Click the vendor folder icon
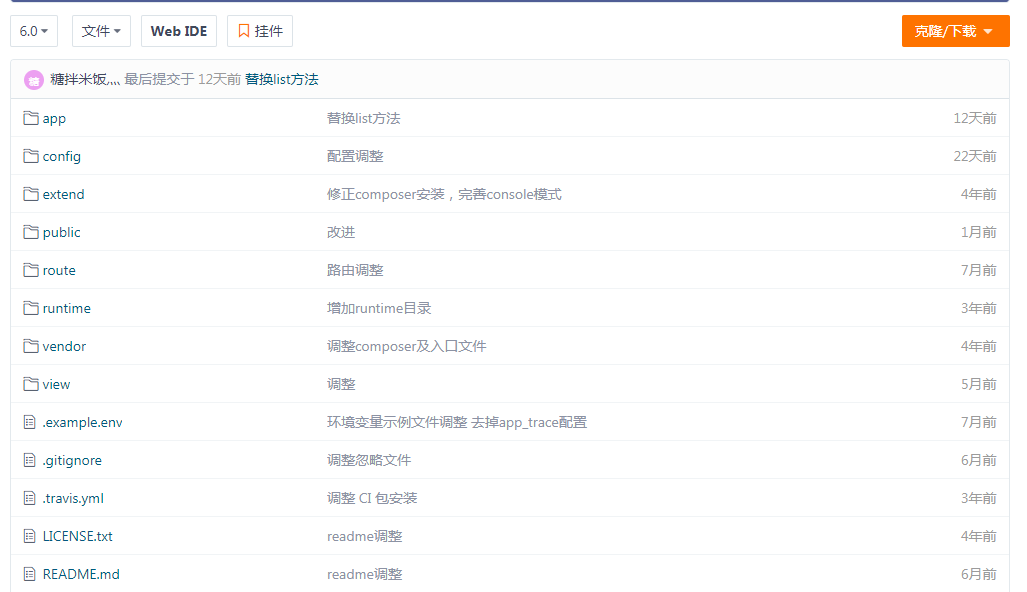1027x592 pixels. (31, 346)
